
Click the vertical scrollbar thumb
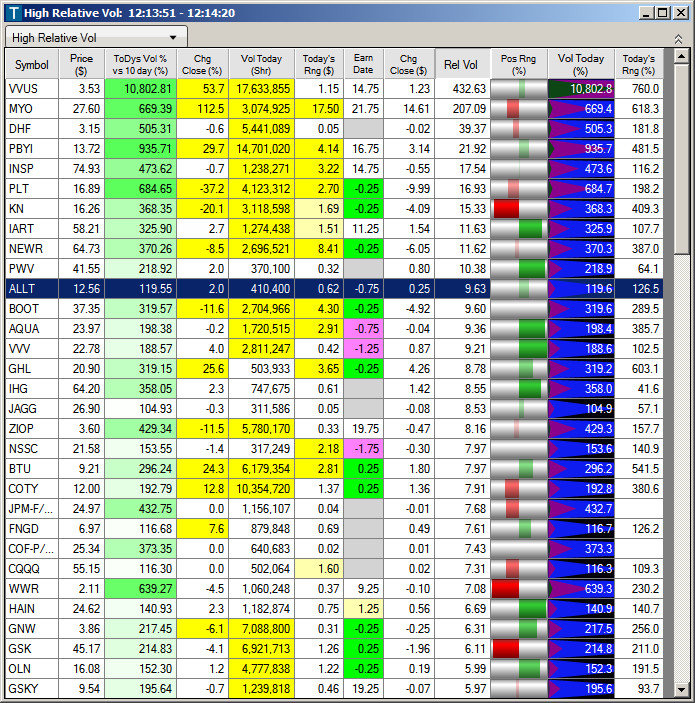[x=682, y=159]
